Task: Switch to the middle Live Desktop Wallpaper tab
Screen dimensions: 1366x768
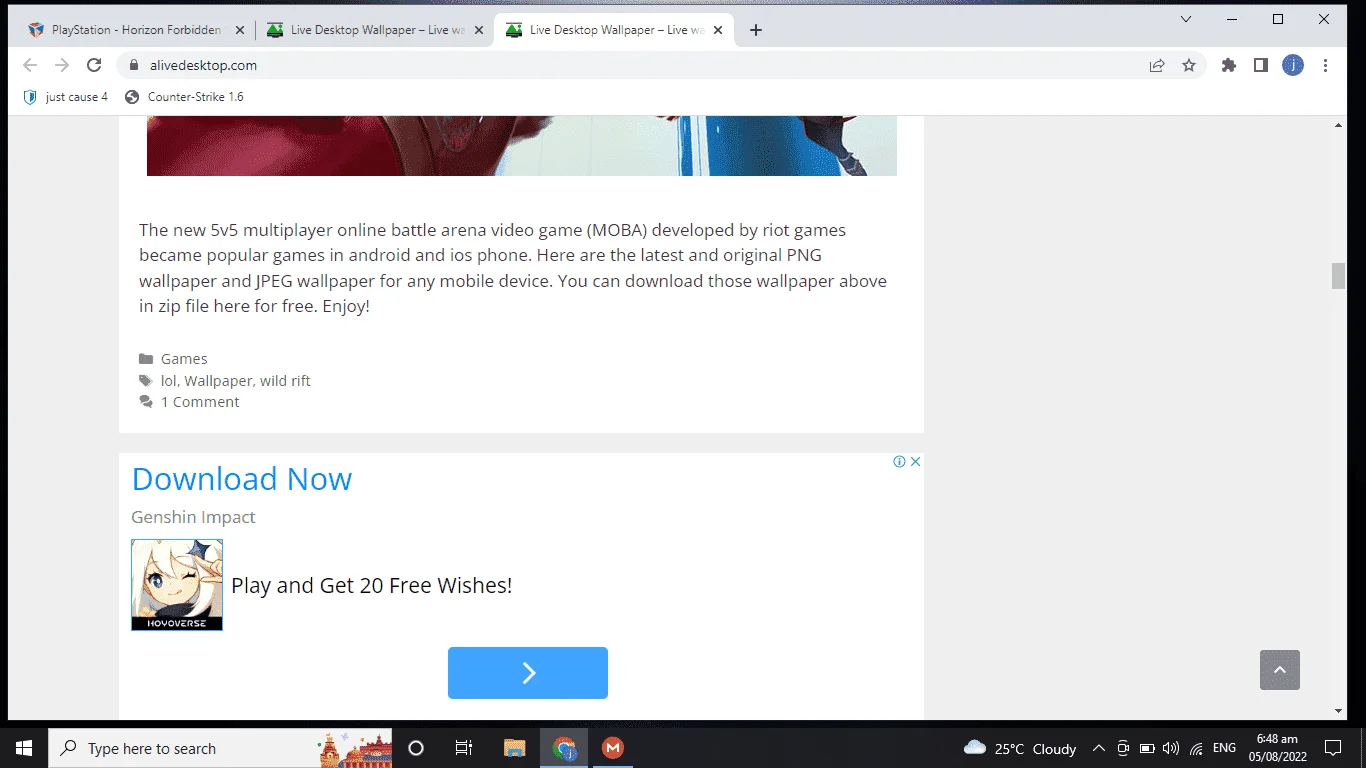Action: (375, 30)
